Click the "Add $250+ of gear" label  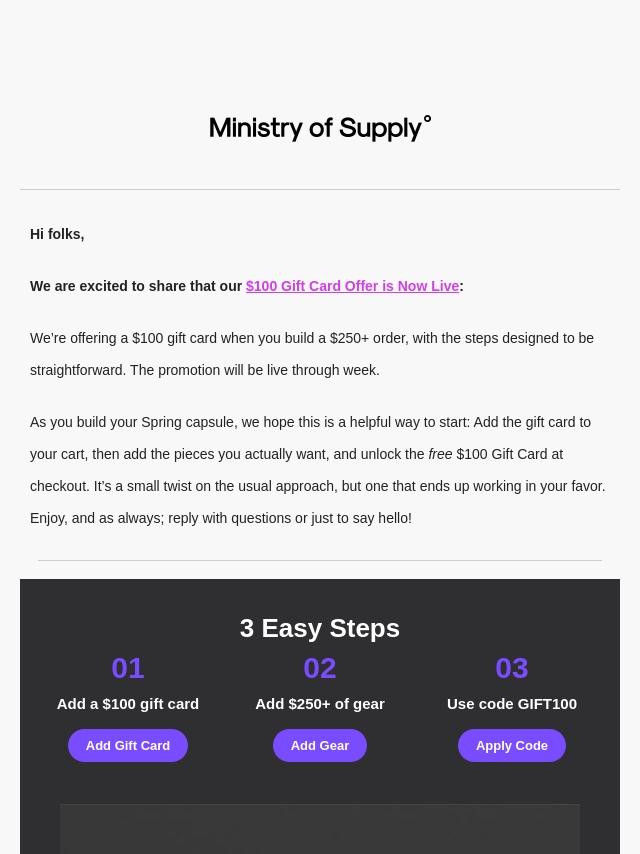pos(320,703)
